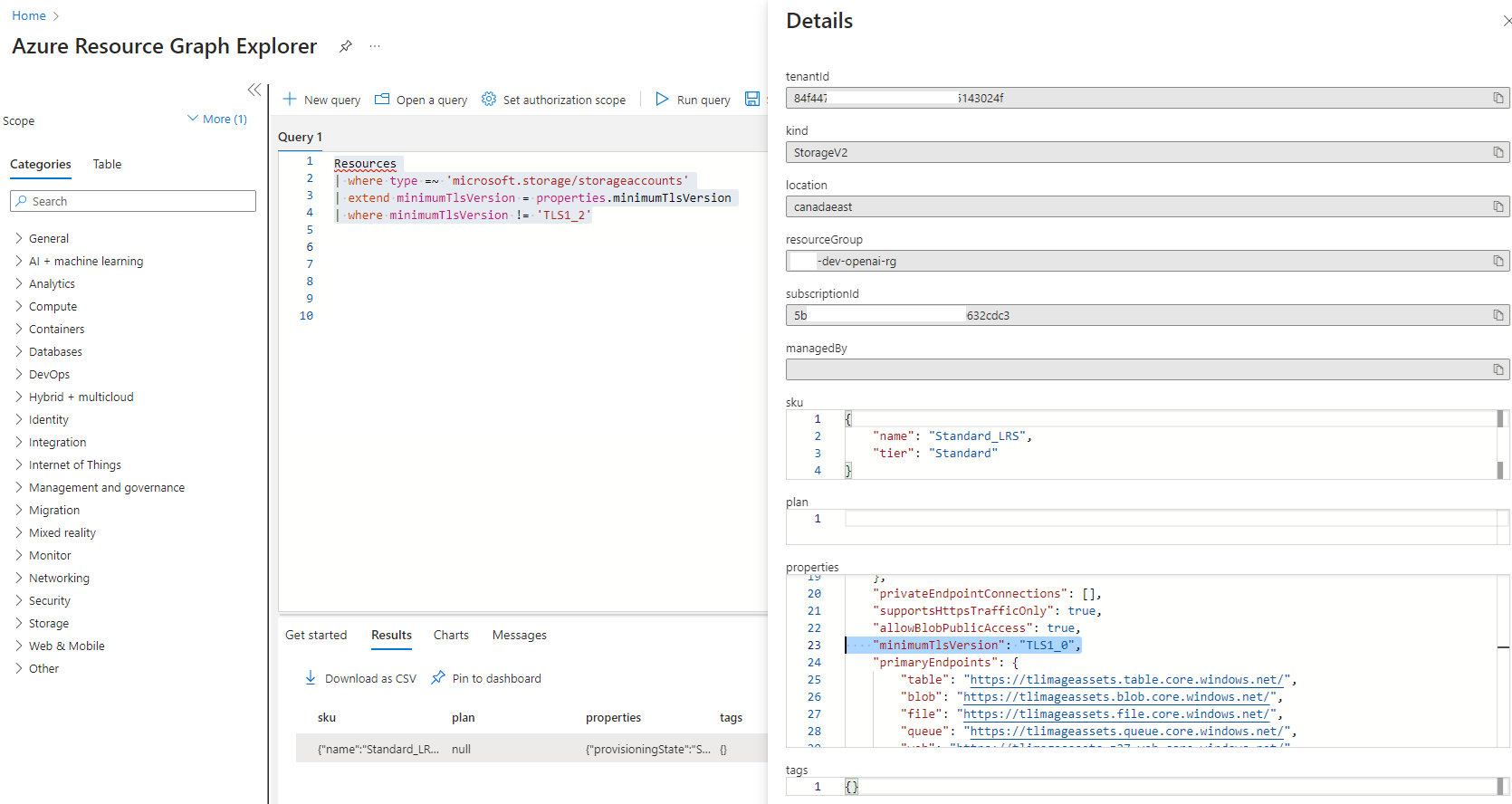This screenshot has height=804, width=1512.
Task: Open the DevOps tree item
Action: pyautogui.click(x=49, y=374)
